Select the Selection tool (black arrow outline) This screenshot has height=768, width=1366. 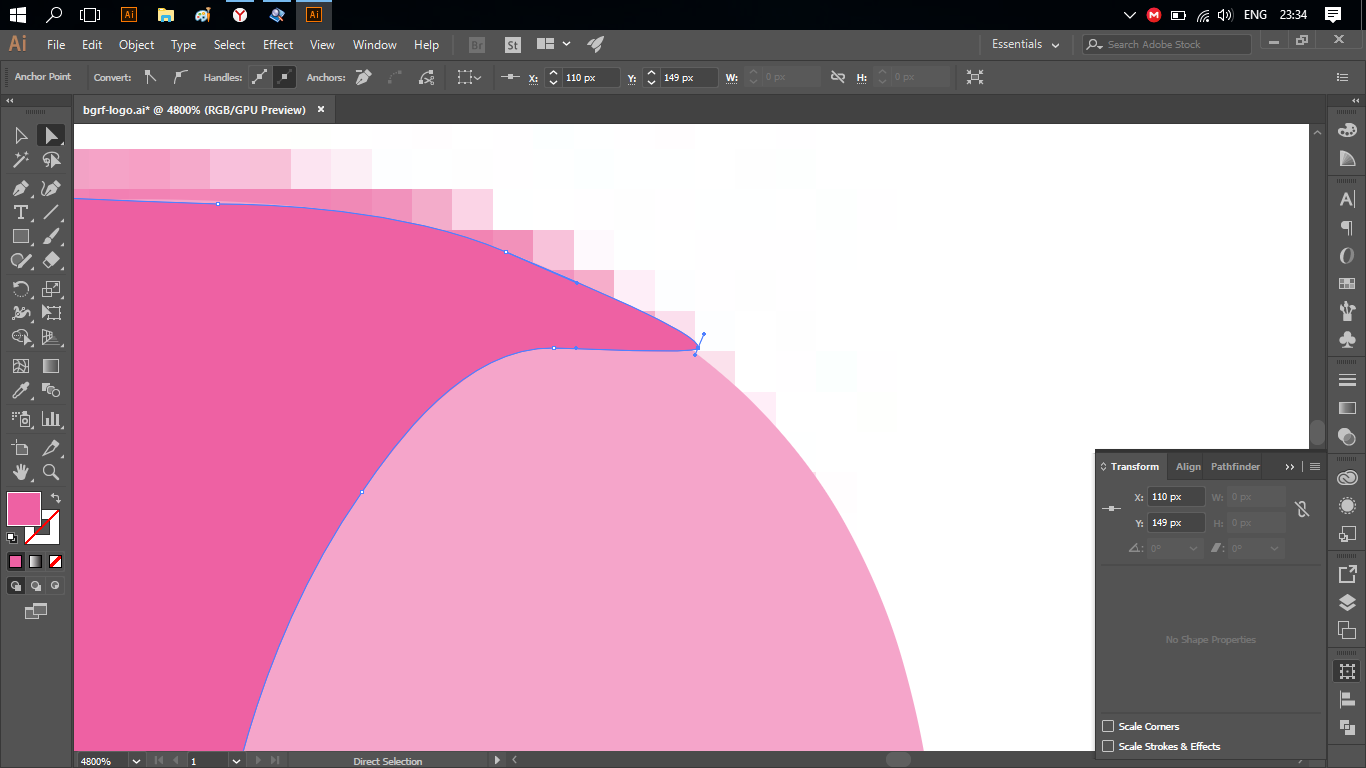(21, 136)
